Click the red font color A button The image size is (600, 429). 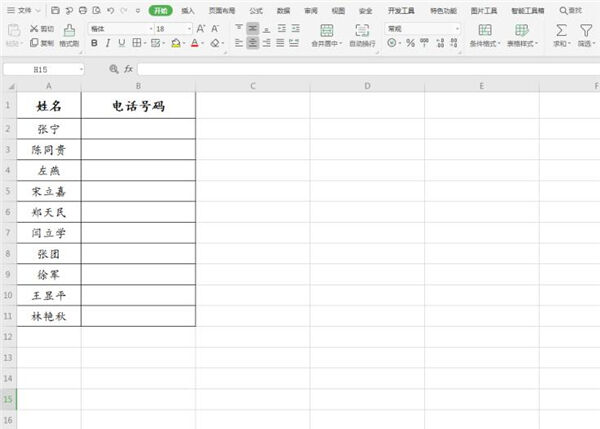click(195, 43)
